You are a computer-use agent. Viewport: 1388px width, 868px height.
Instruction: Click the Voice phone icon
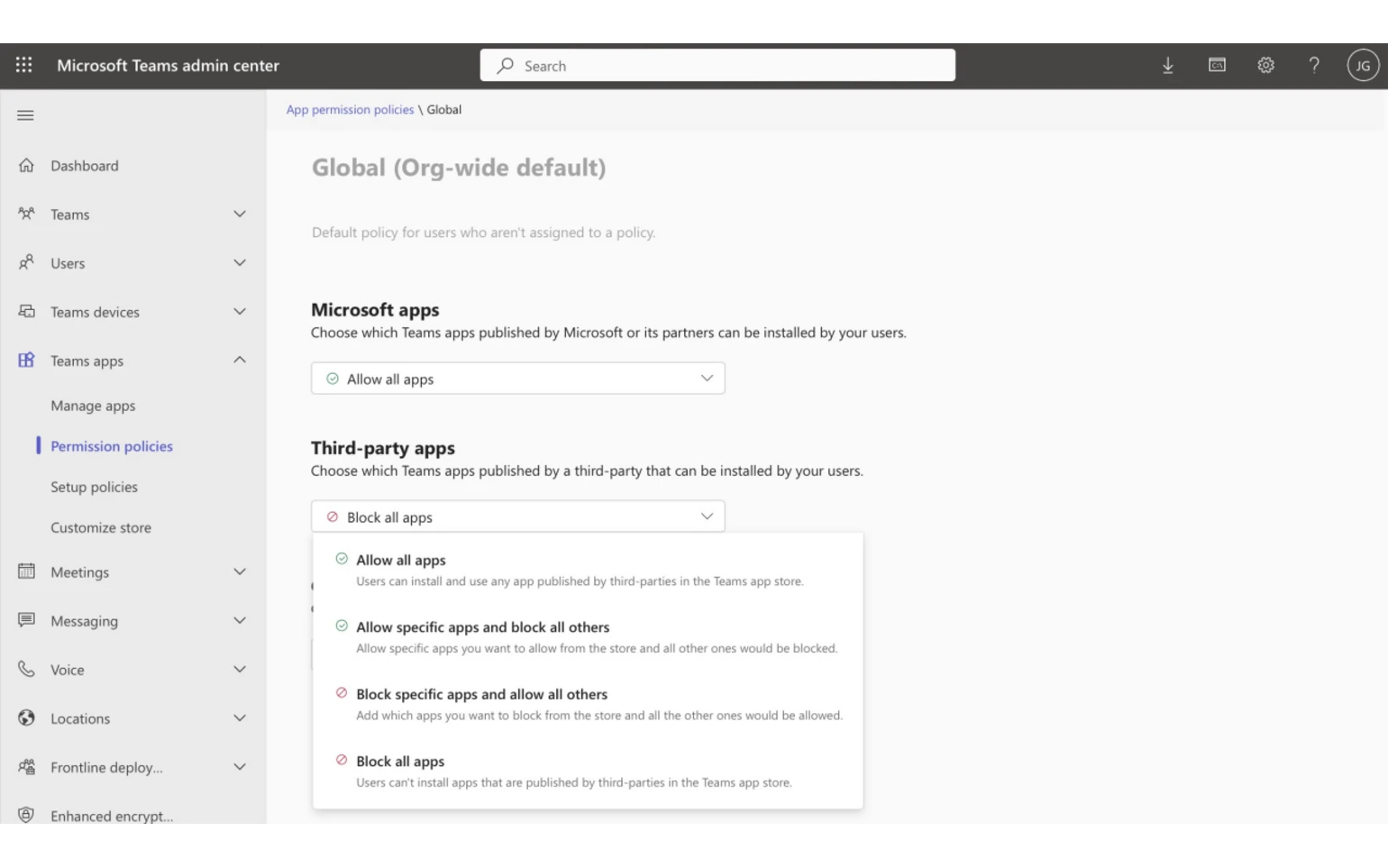coord(25,669)
